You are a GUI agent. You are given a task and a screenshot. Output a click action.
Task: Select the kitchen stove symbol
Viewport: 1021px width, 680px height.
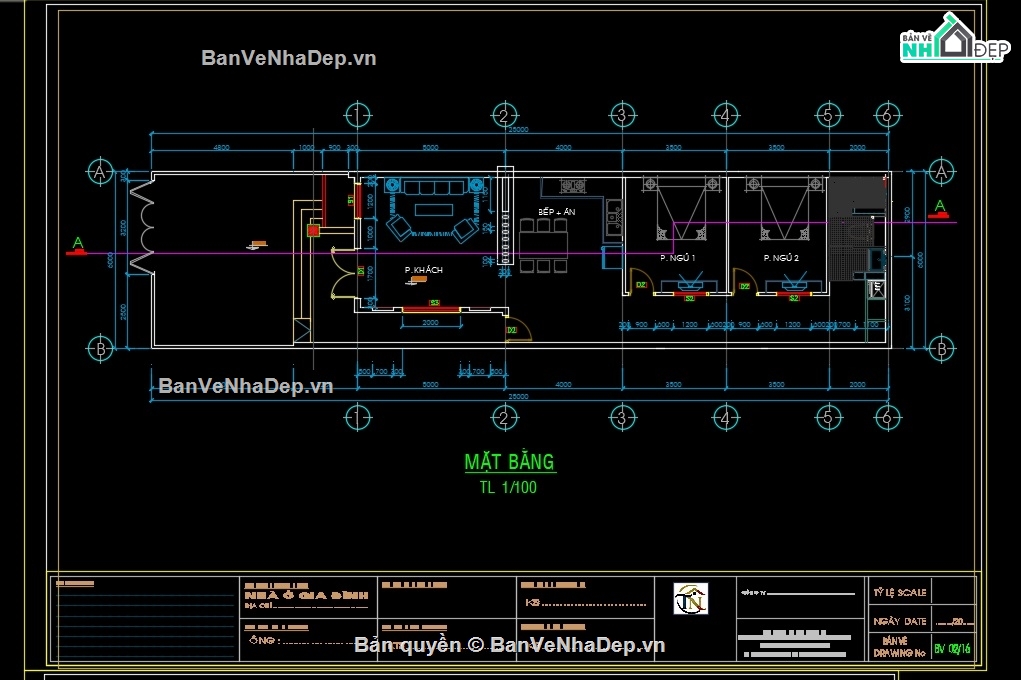572,187
